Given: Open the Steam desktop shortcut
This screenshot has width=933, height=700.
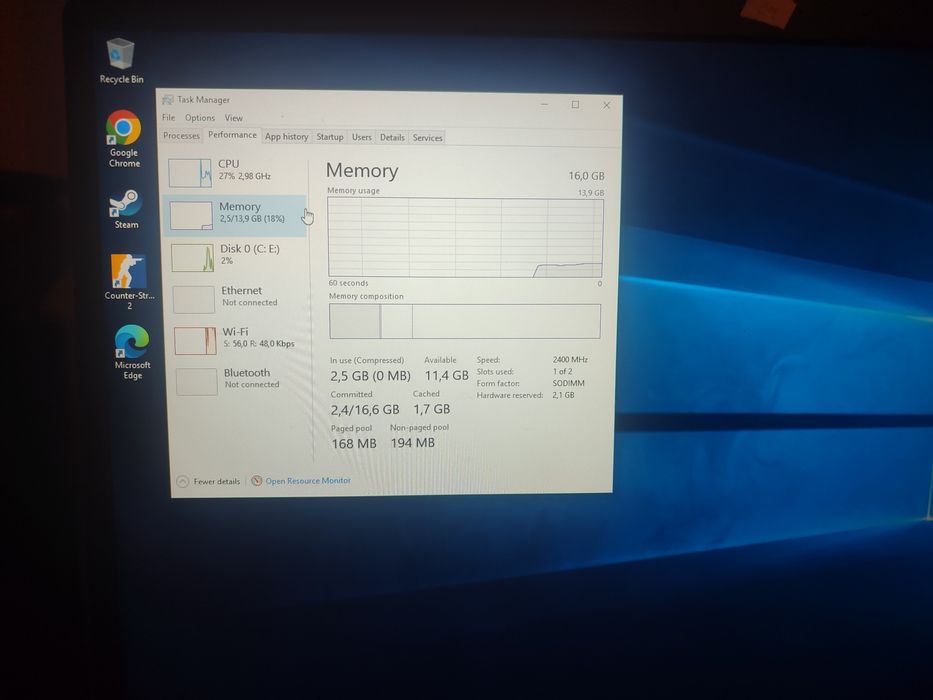Looking at the screenshot, I should [x=126, y=210].
